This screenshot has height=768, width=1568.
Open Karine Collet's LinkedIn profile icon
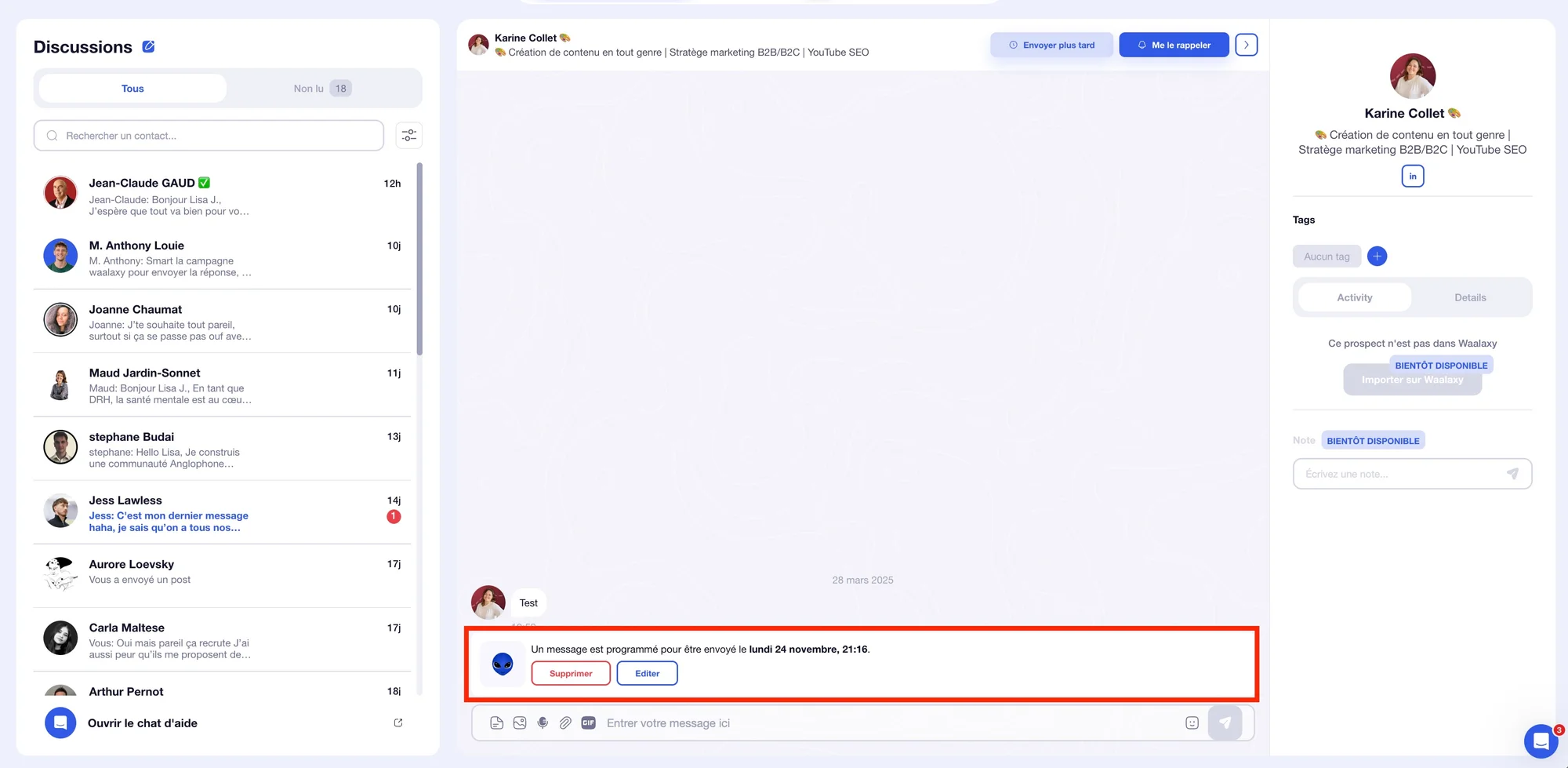[x=1413, y=176]
